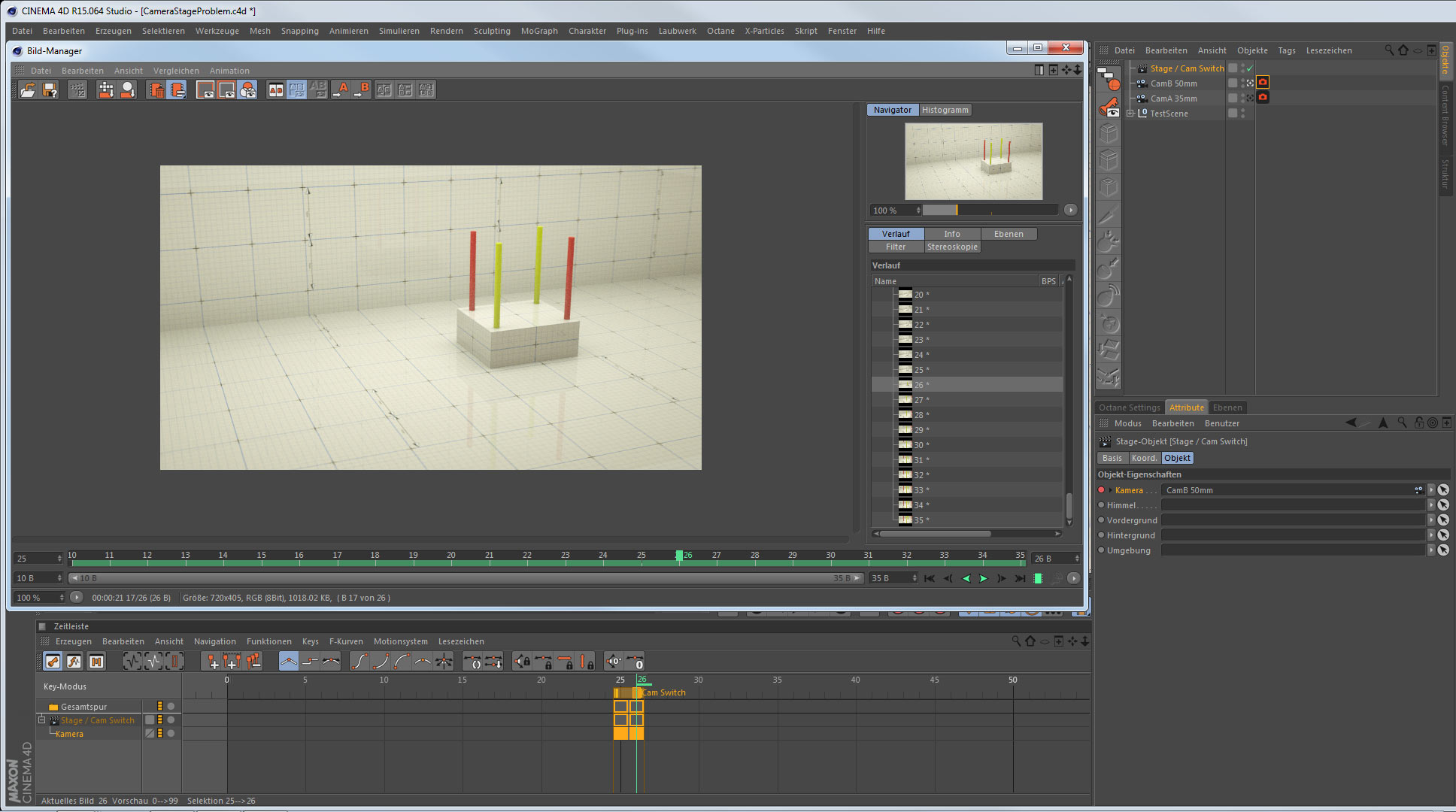
Task: Click the open image folder icon
Action: pos(28,90)
